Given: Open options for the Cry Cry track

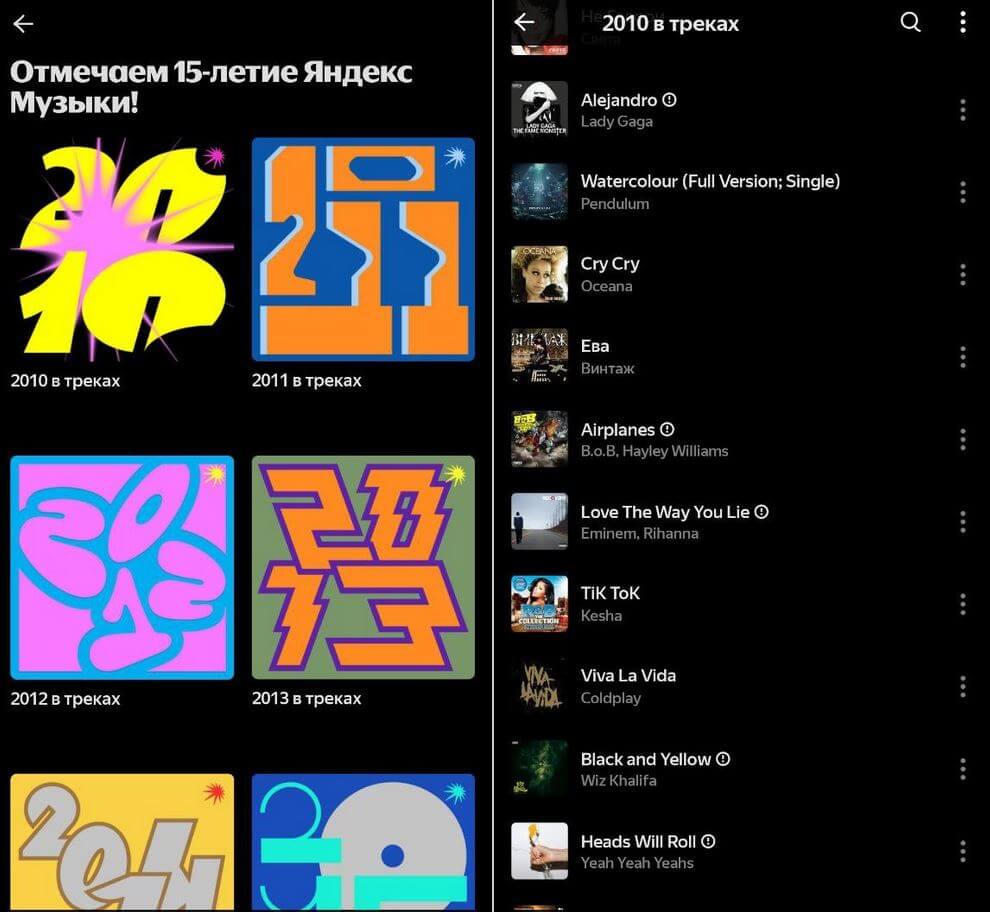Looking at the screenshot, I should point(962,275).
